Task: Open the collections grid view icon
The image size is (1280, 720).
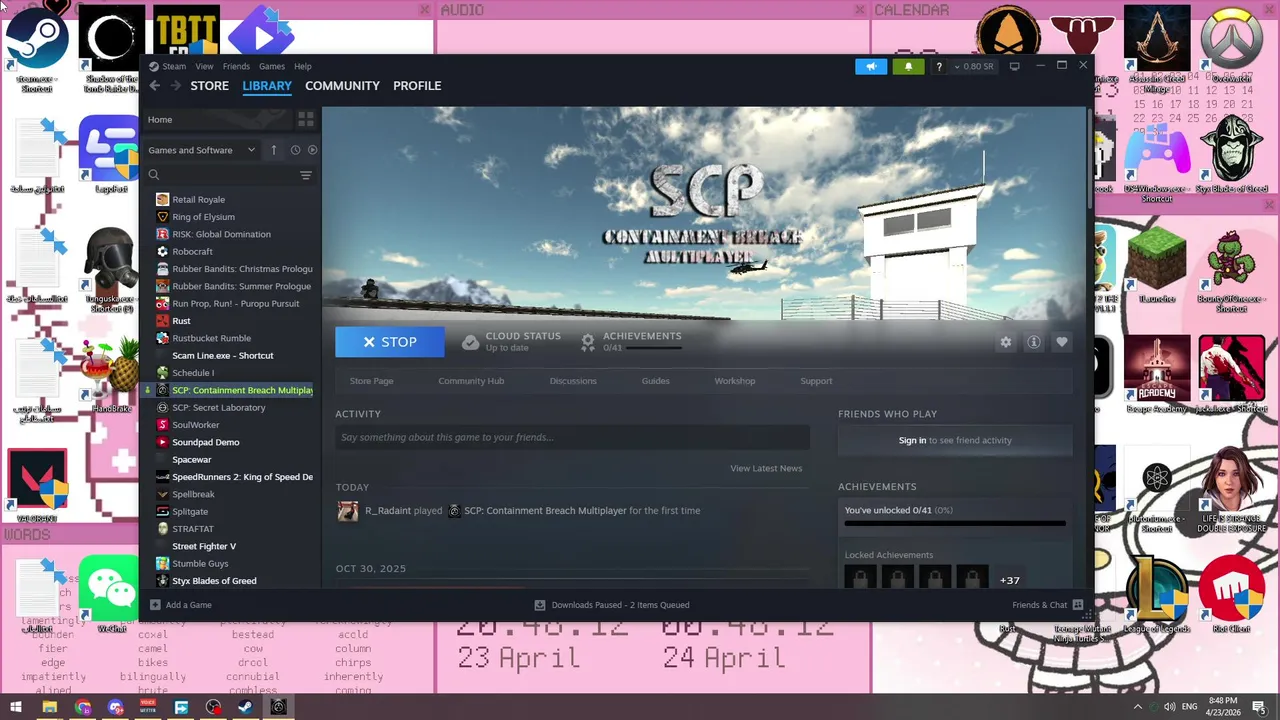Action: [306, 119]
